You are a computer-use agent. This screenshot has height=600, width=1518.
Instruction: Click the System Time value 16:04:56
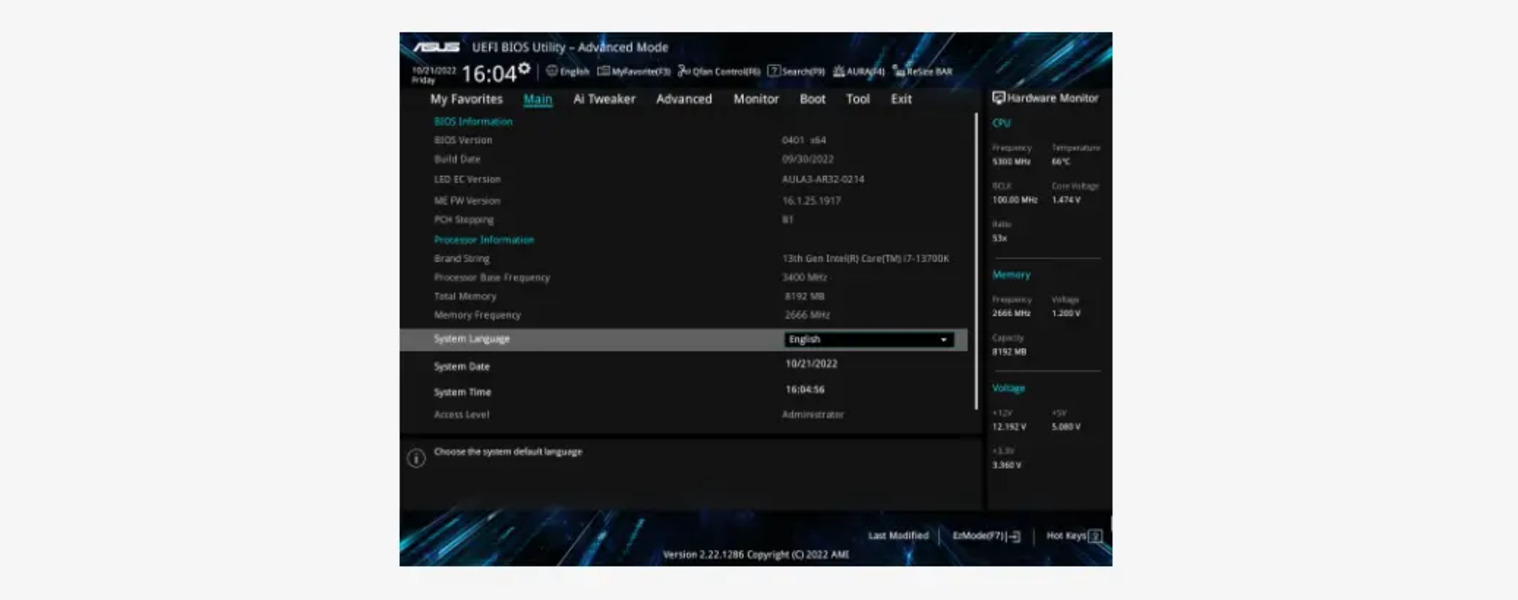pos(805,390)
